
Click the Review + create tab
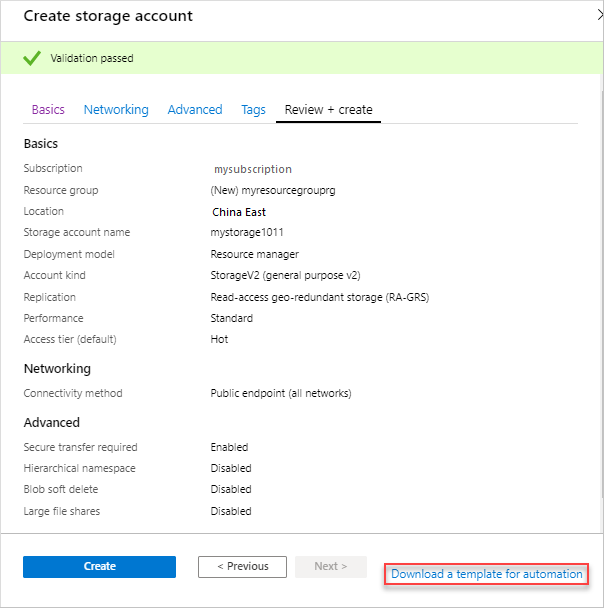click(x=328, y=110)
